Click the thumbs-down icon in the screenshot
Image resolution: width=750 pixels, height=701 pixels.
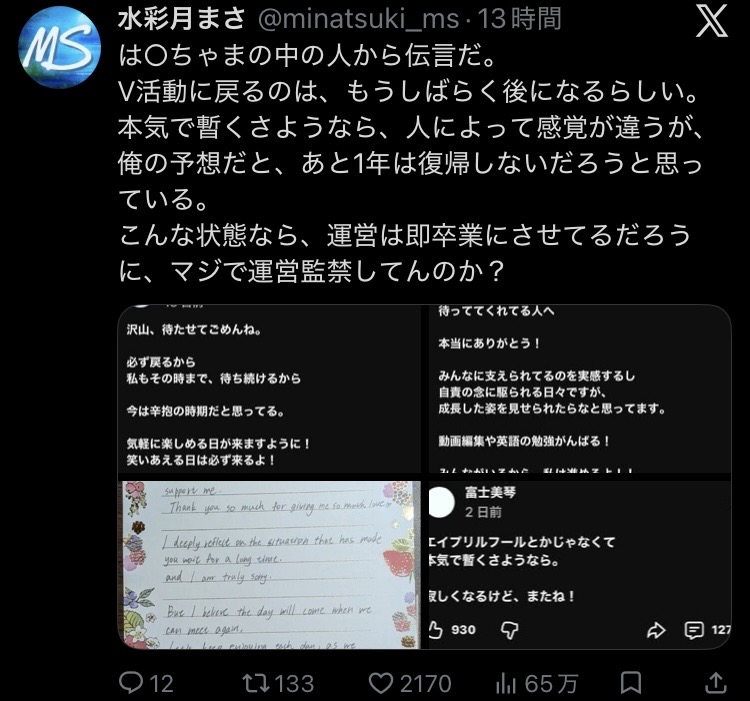click(x=509, y=630)
